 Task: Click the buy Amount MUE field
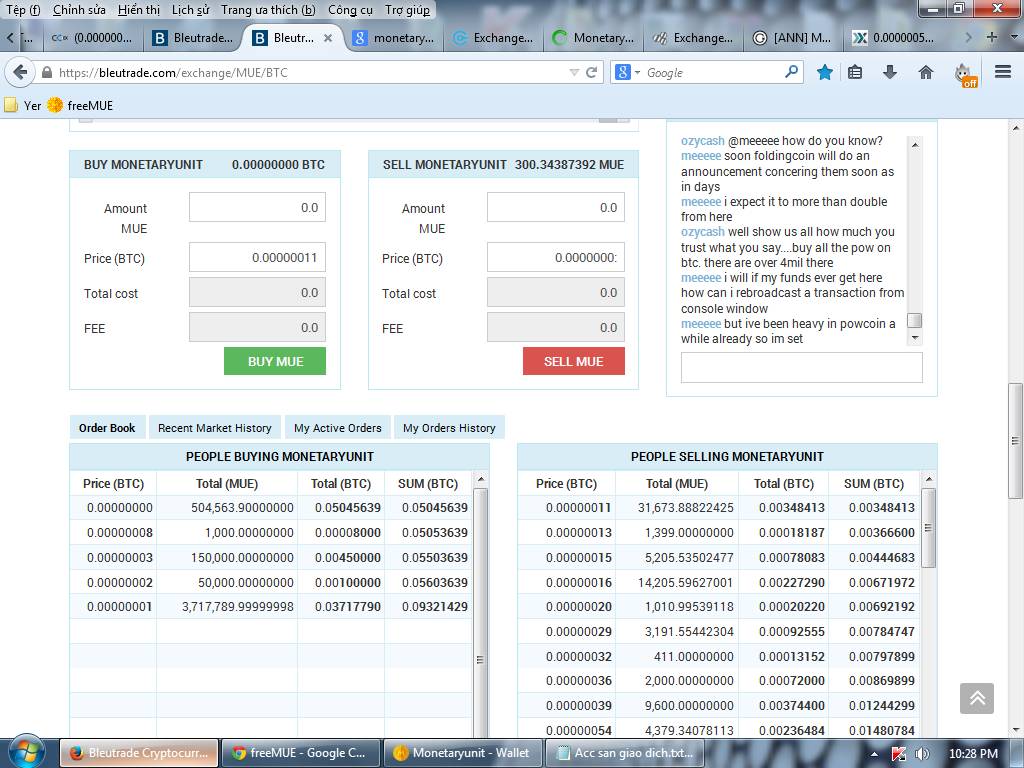257,207
